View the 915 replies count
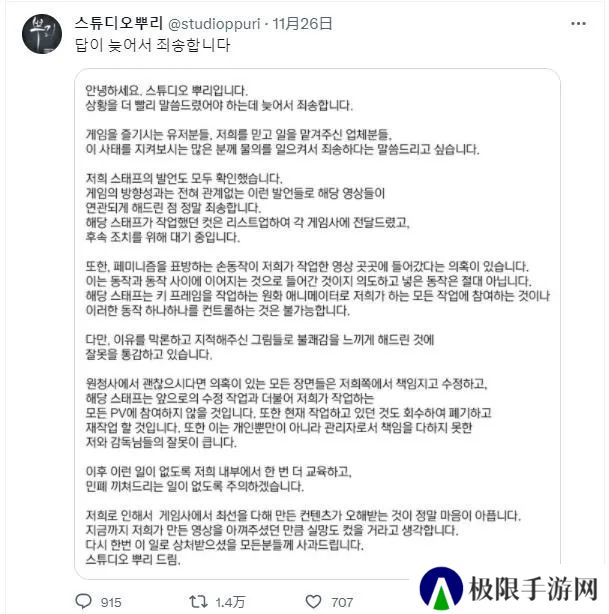The height and width of the screenshot is (614, 609). point(111,602)
